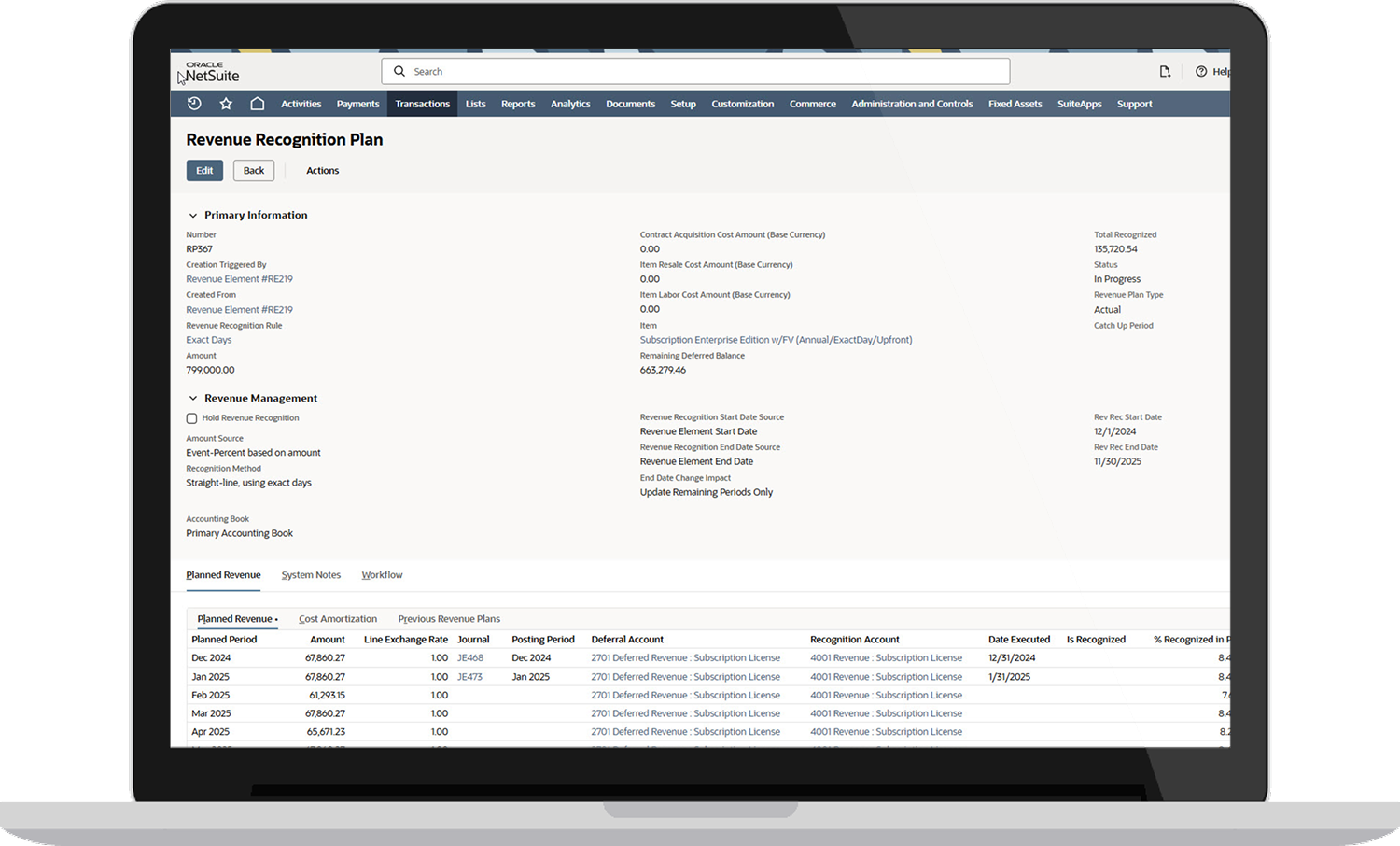Go to dashboard using the home icon
The width and height of the screenshot is (1400, 846).
point(257,103)
